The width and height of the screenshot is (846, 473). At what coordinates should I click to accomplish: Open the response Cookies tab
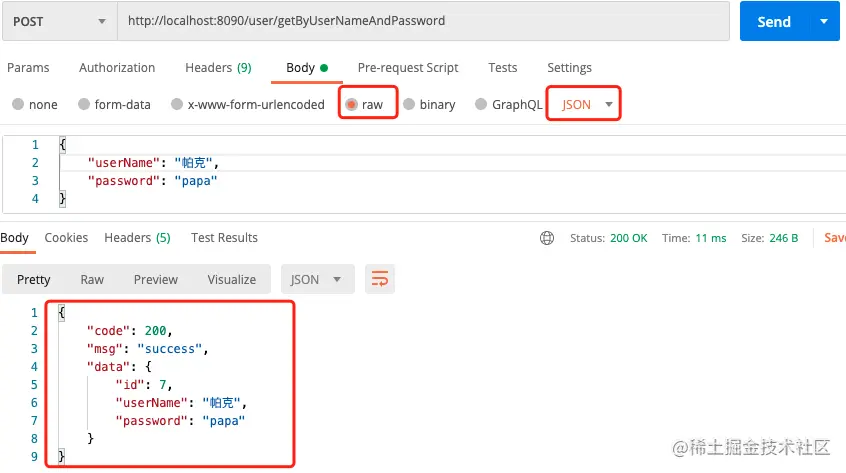click(x=66, y=238)
